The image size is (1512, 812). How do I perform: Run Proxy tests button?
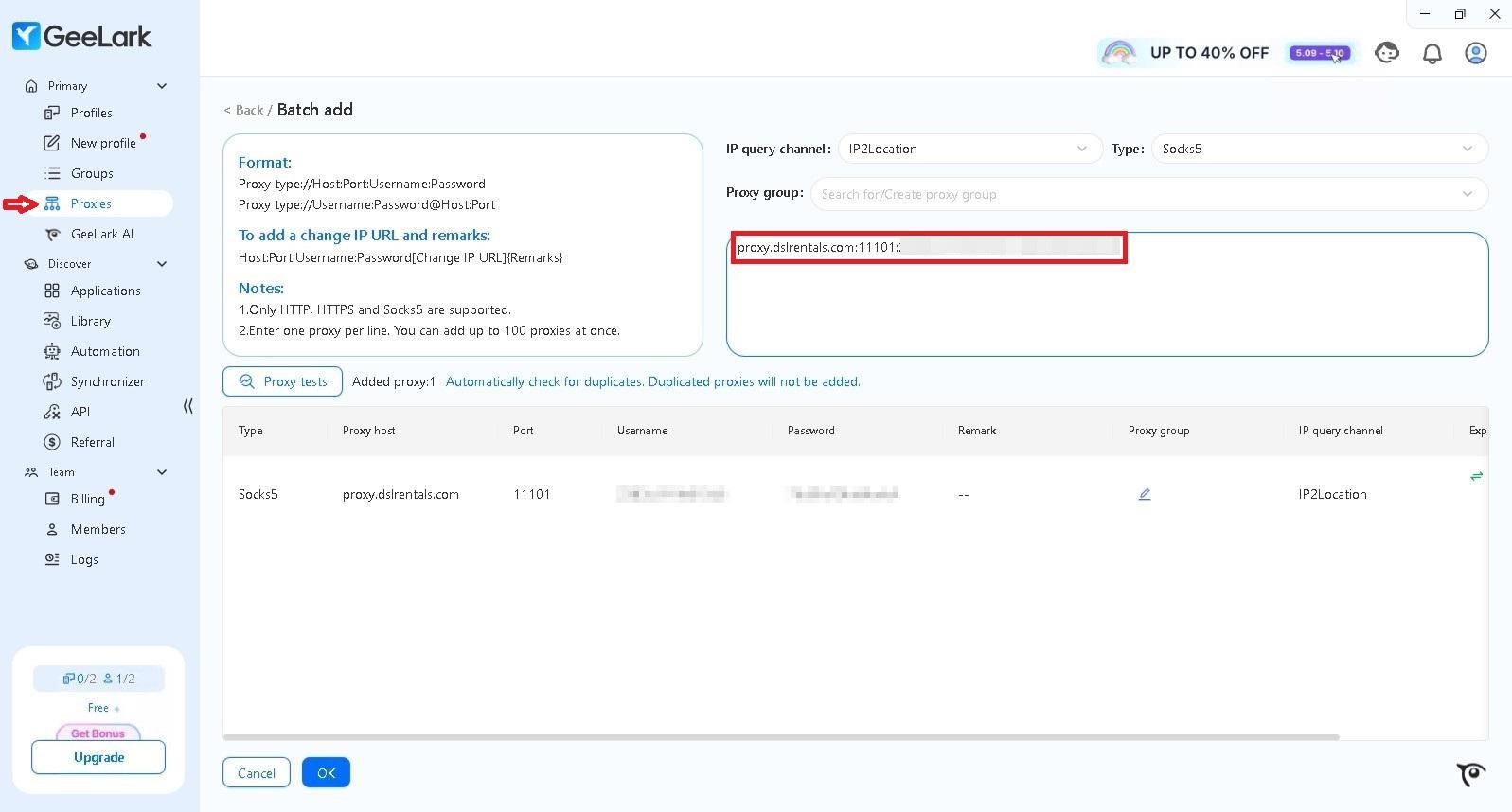tap(282, 381)
